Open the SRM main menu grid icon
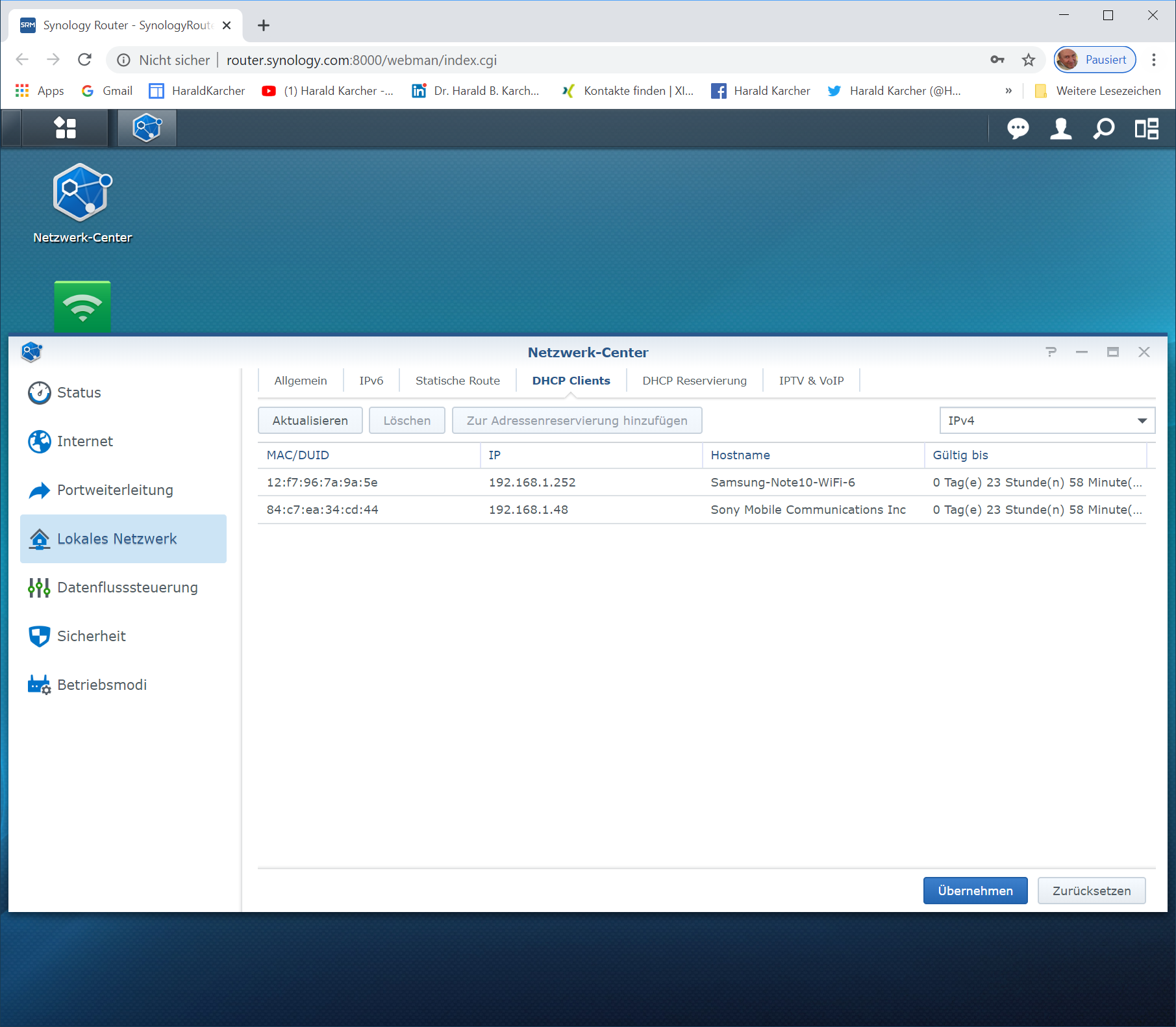1176x1027 pixels. pyautogui.click(x=65, y=128)
